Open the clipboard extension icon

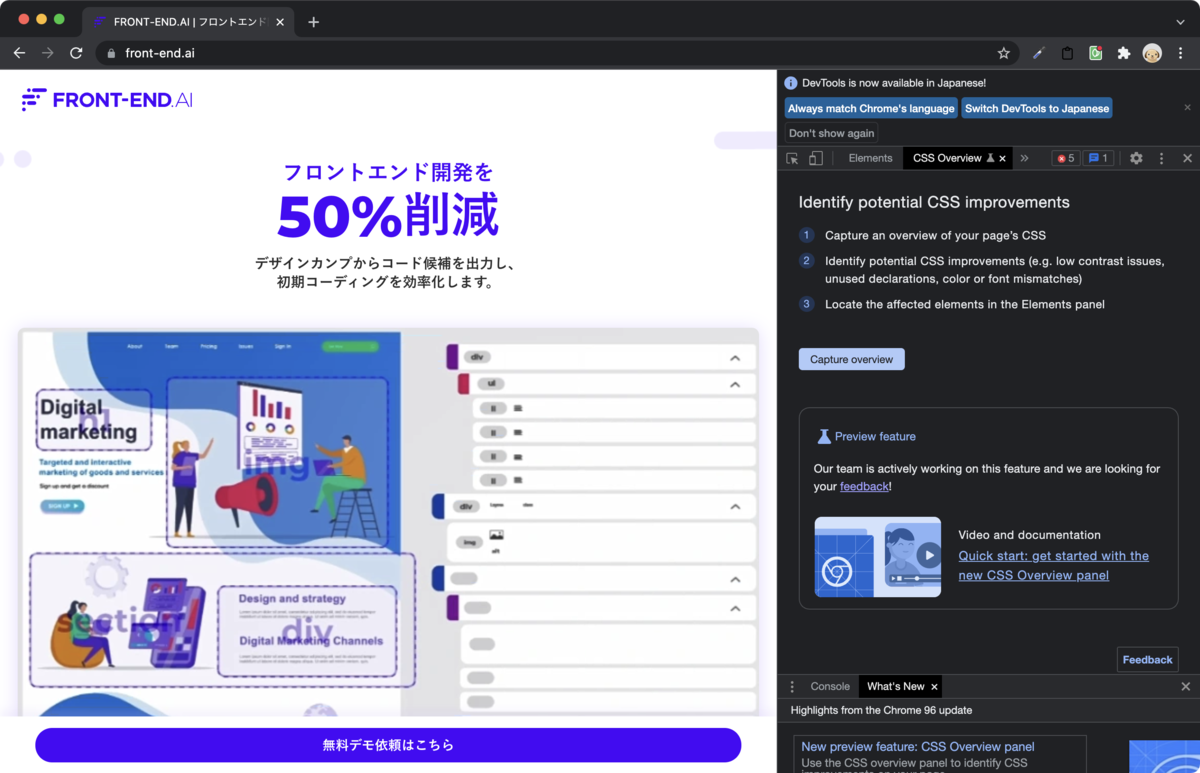click(1067, 53)
